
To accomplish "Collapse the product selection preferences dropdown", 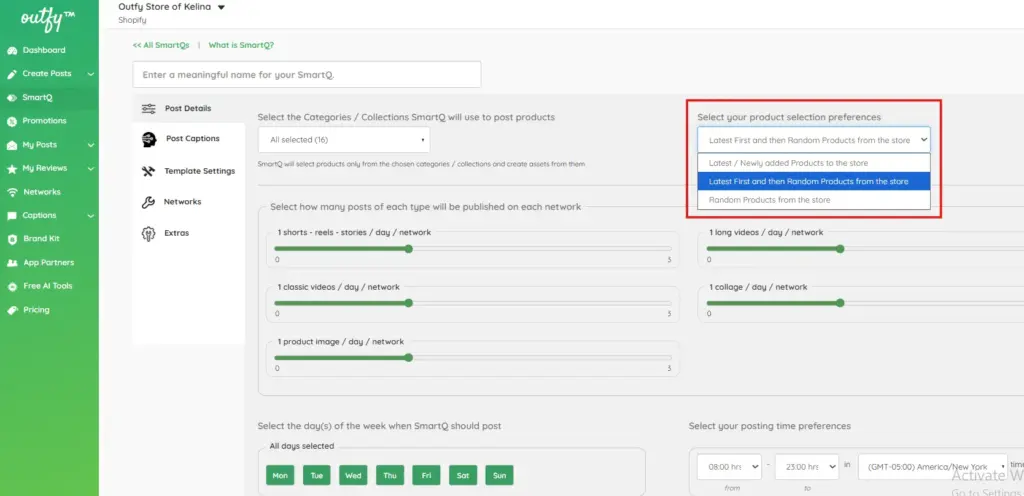I will (x=814, y=140).
